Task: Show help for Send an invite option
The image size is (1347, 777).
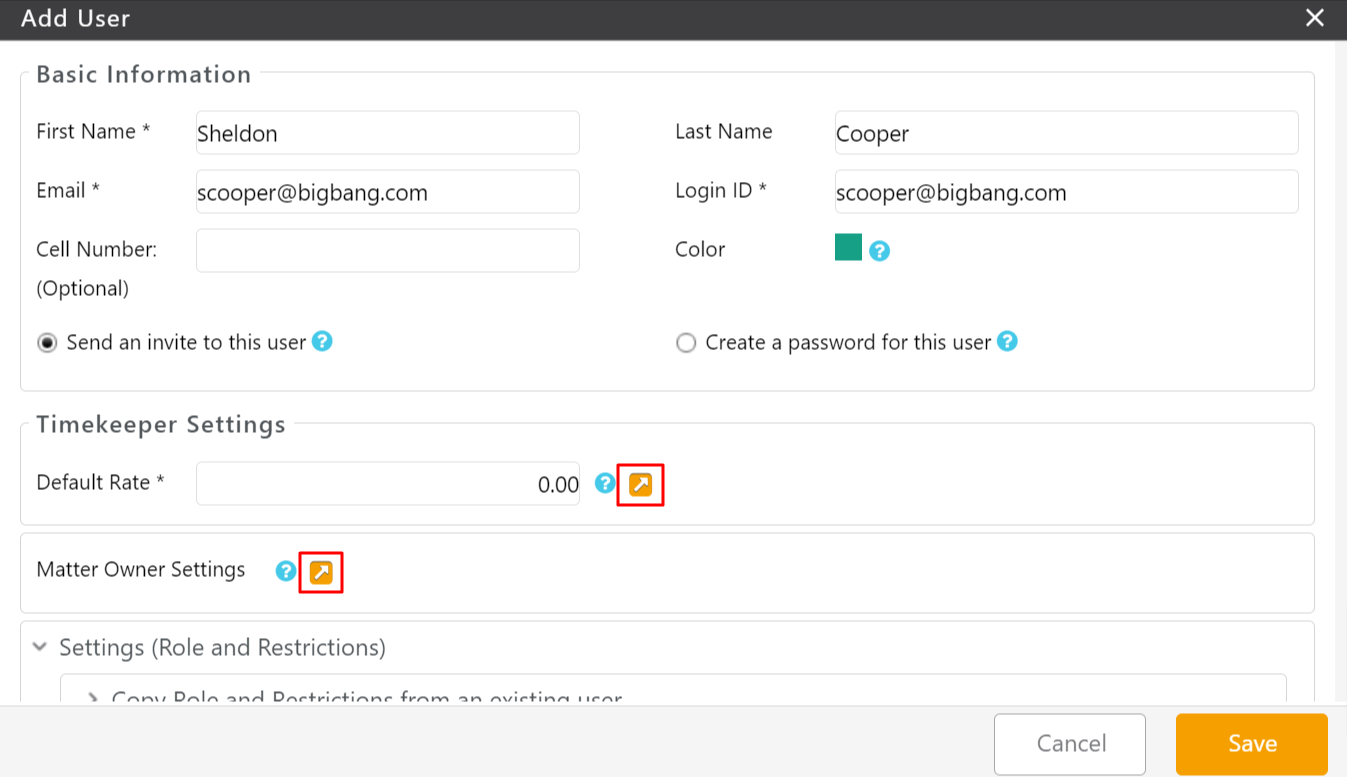Action: click(322, 342)
